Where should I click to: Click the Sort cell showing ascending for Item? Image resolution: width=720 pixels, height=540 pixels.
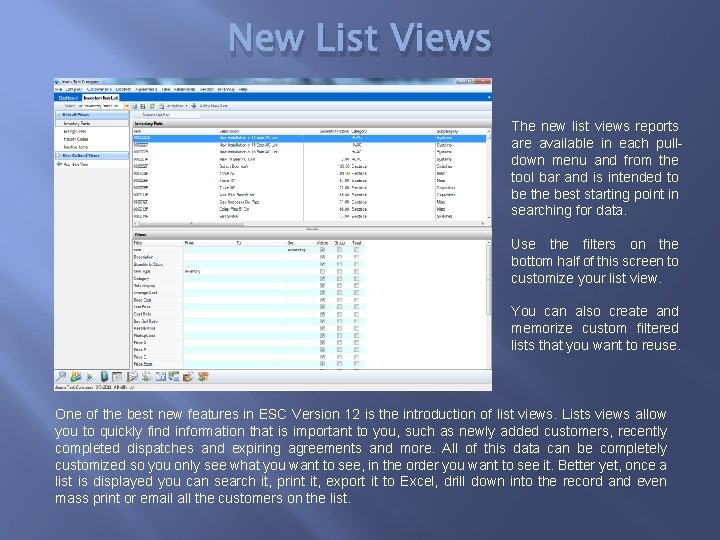(x=301, y=250)
